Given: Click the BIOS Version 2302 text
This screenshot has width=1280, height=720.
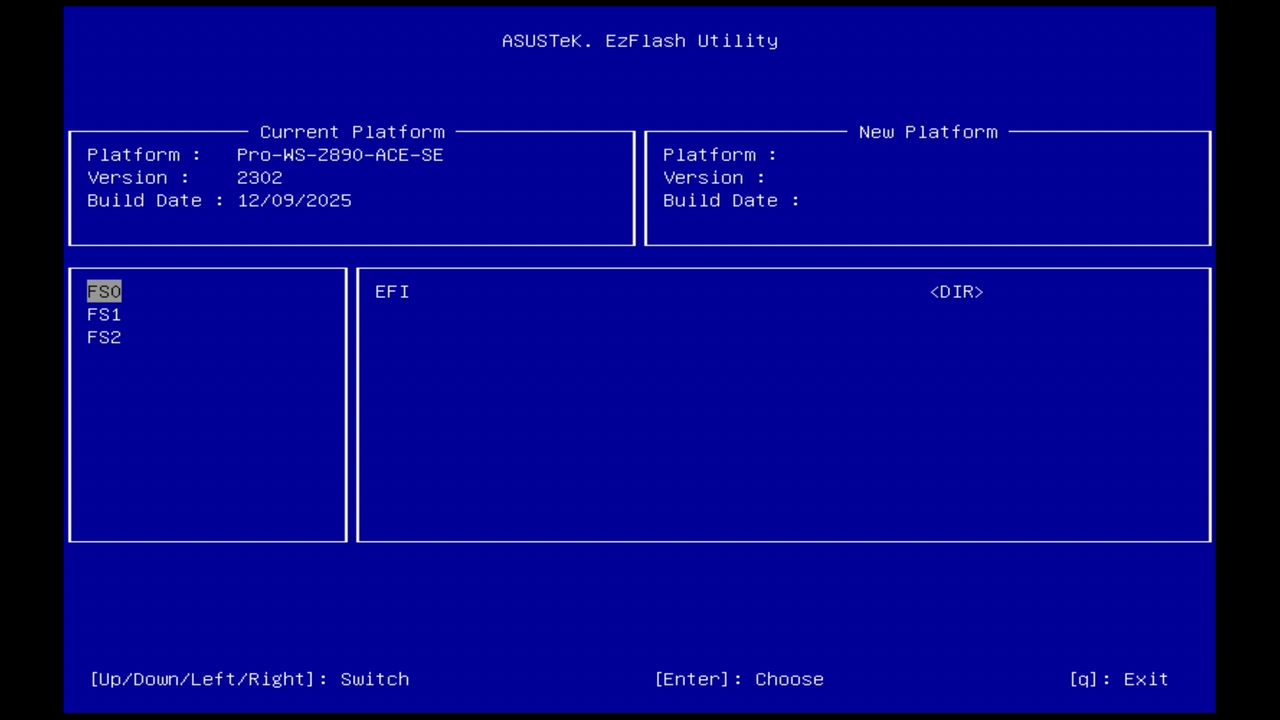Looking at the screenshot, I should click(x=260, y=177).
